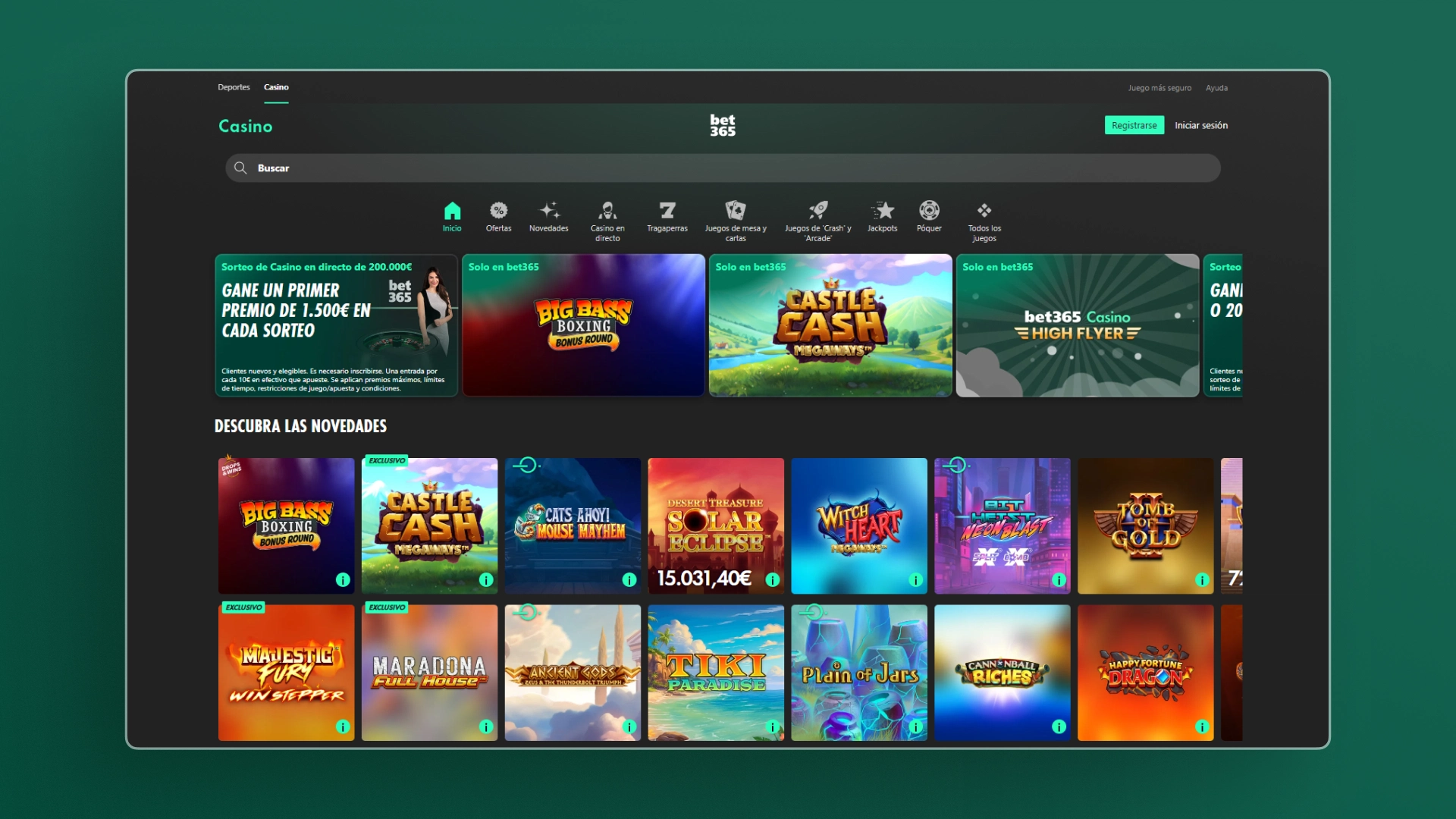
Task: Open info icon on Majestic Fury tile
Action: coord(343,726)
